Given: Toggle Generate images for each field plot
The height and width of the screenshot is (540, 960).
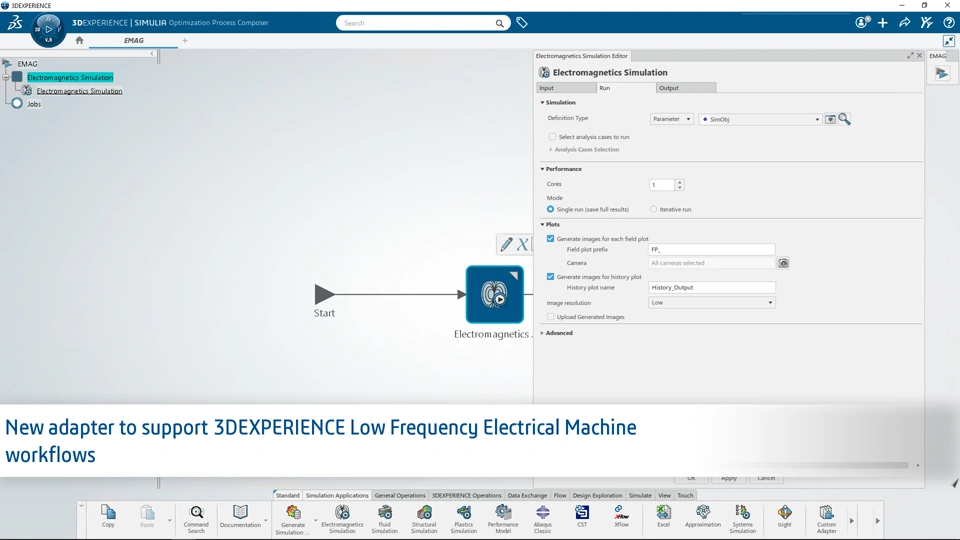Looking at the screenshot, I should (550, 239).
